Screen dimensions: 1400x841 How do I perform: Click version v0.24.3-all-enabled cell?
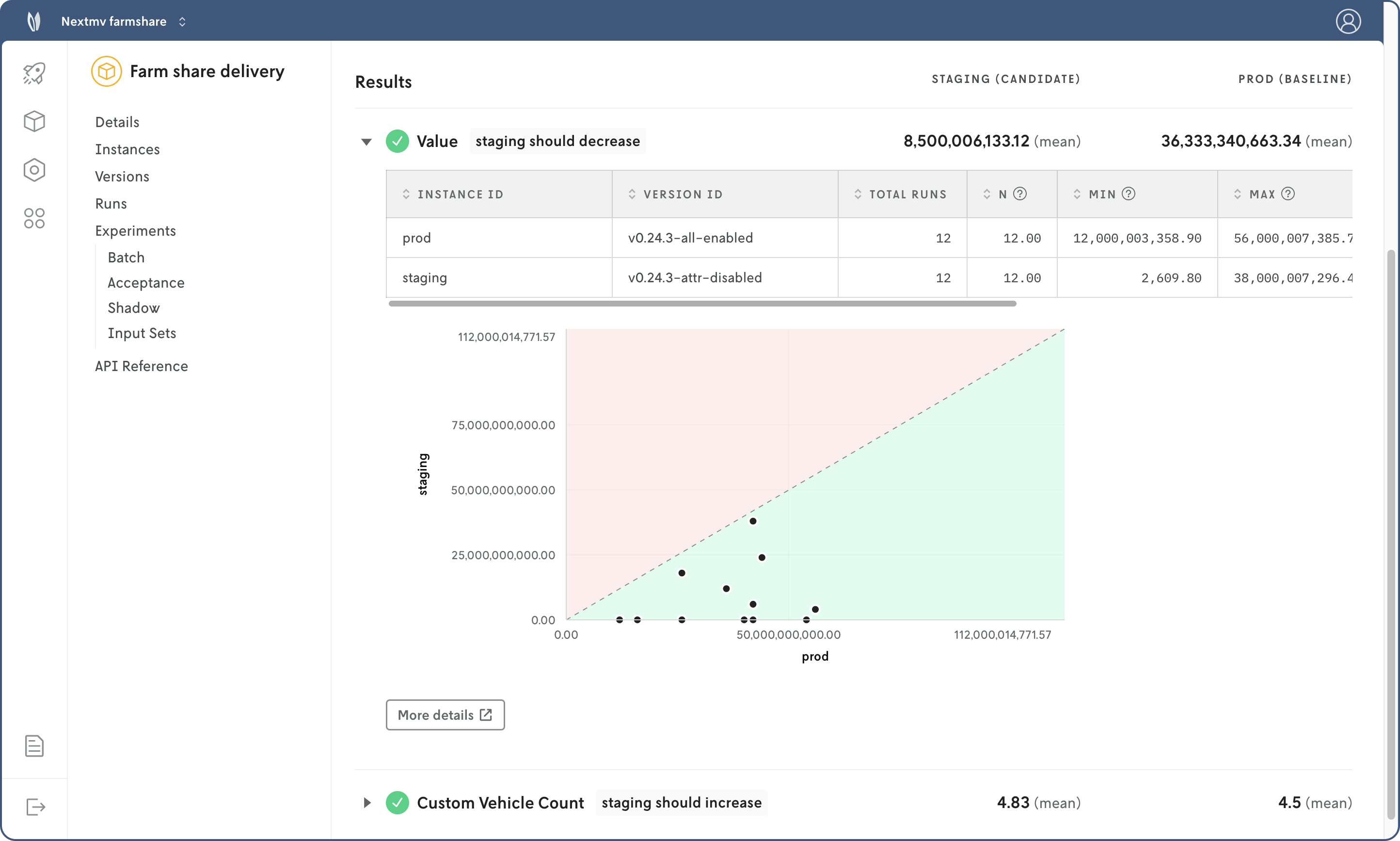[x=725, y=238]
